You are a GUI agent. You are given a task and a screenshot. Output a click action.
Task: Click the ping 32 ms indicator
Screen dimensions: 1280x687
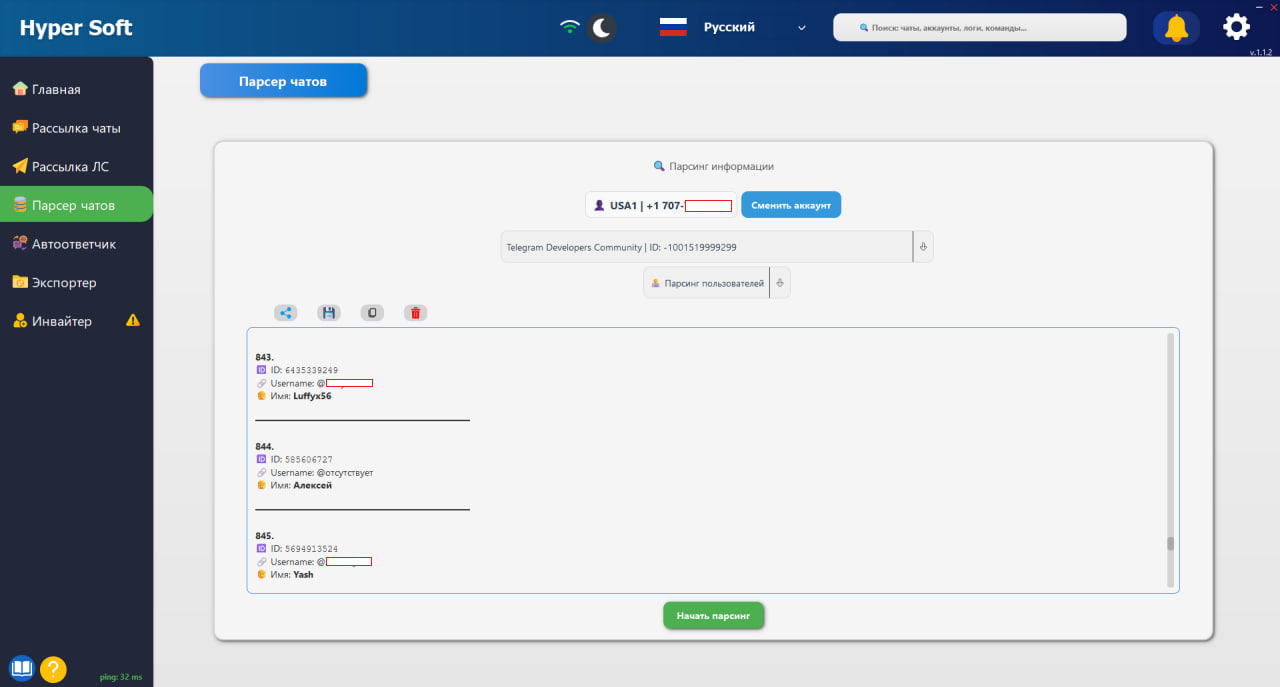(x=121, y=677)
